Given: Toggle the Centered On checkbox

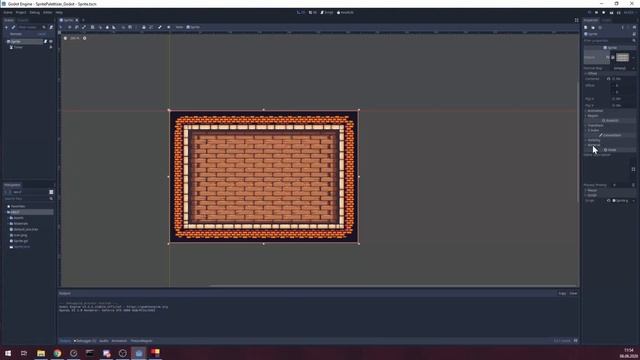Looking at the screenshot, I should tap(614, 79).
